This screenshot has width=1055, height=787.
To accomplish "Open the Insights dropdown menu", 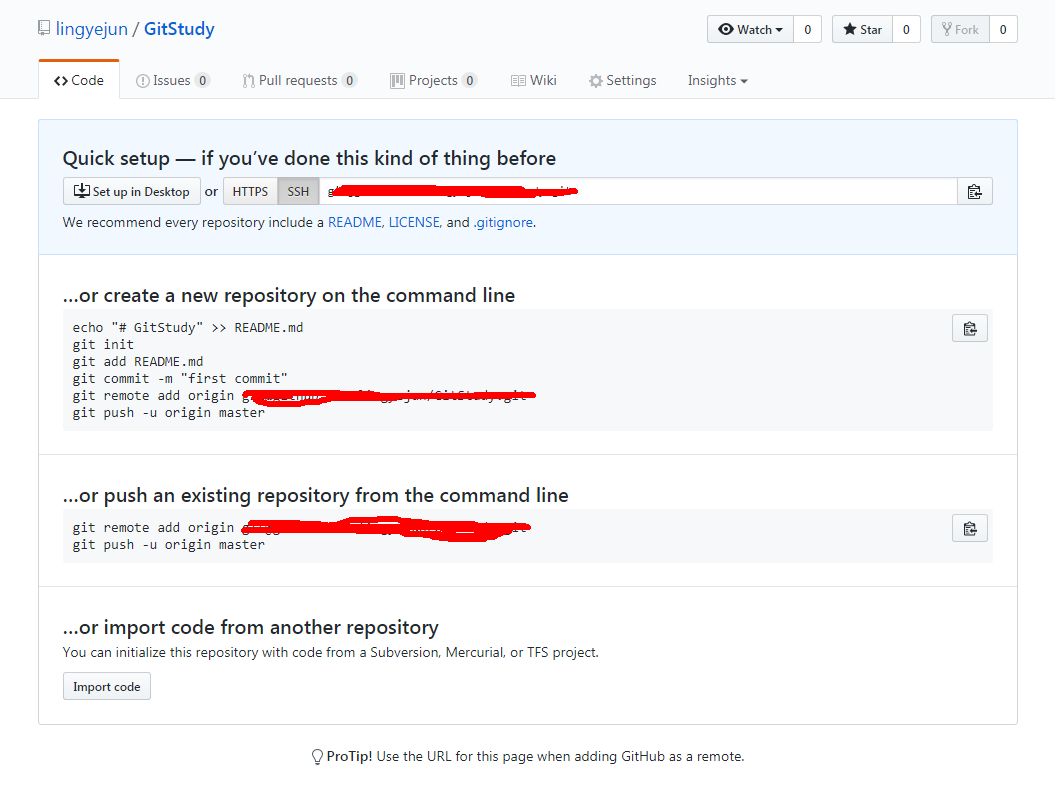I will [x=717, y=81].
